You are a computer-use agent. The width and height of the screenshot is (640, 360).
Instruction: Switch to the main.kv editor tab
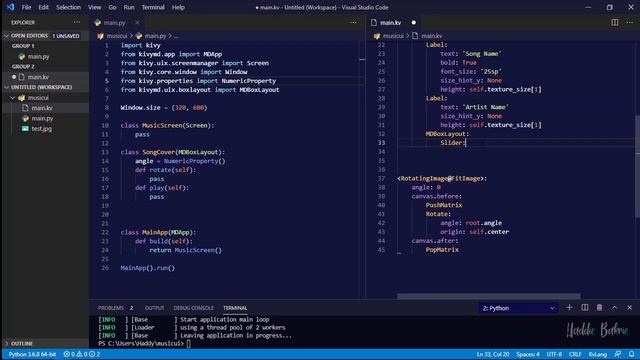391,23
